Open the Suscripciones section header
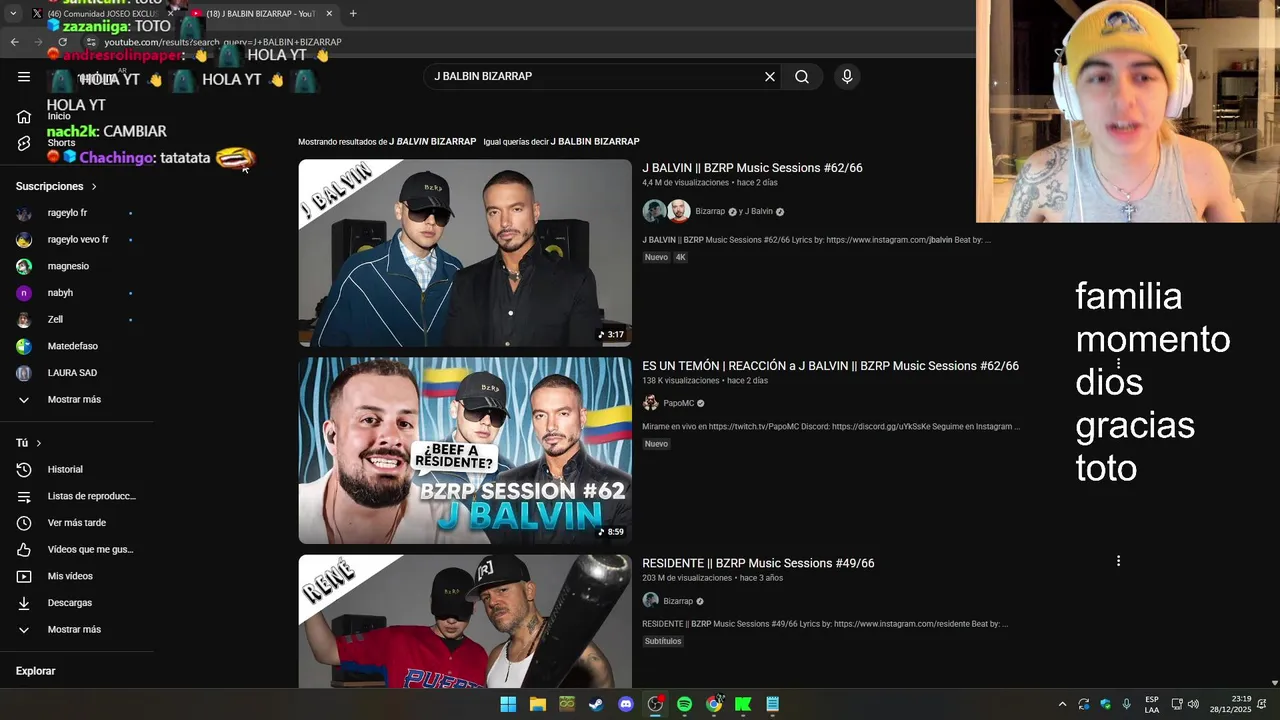The width and height of the screenshot is (1280, 720). (56, 187)
